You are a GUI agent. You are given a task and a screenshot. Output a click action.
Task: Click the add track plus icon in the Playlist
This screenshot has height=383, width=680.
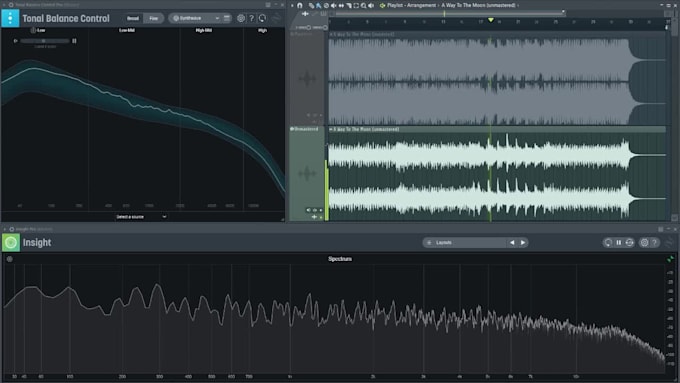(x=314, y=217)
